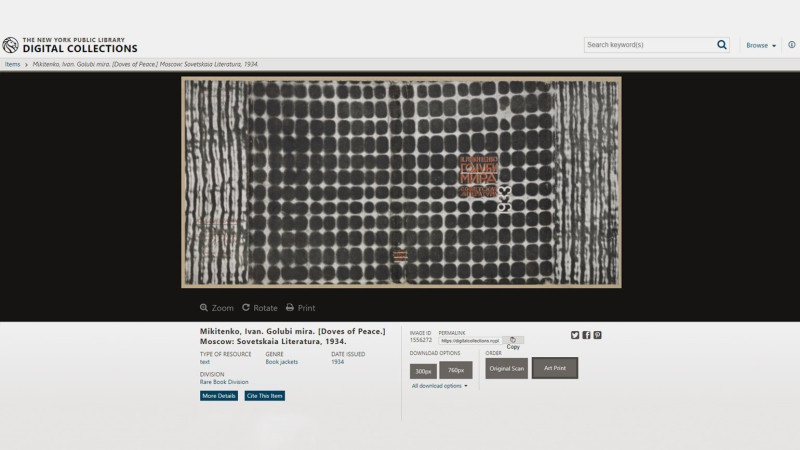Expand All download options

[x=439, y=386]
